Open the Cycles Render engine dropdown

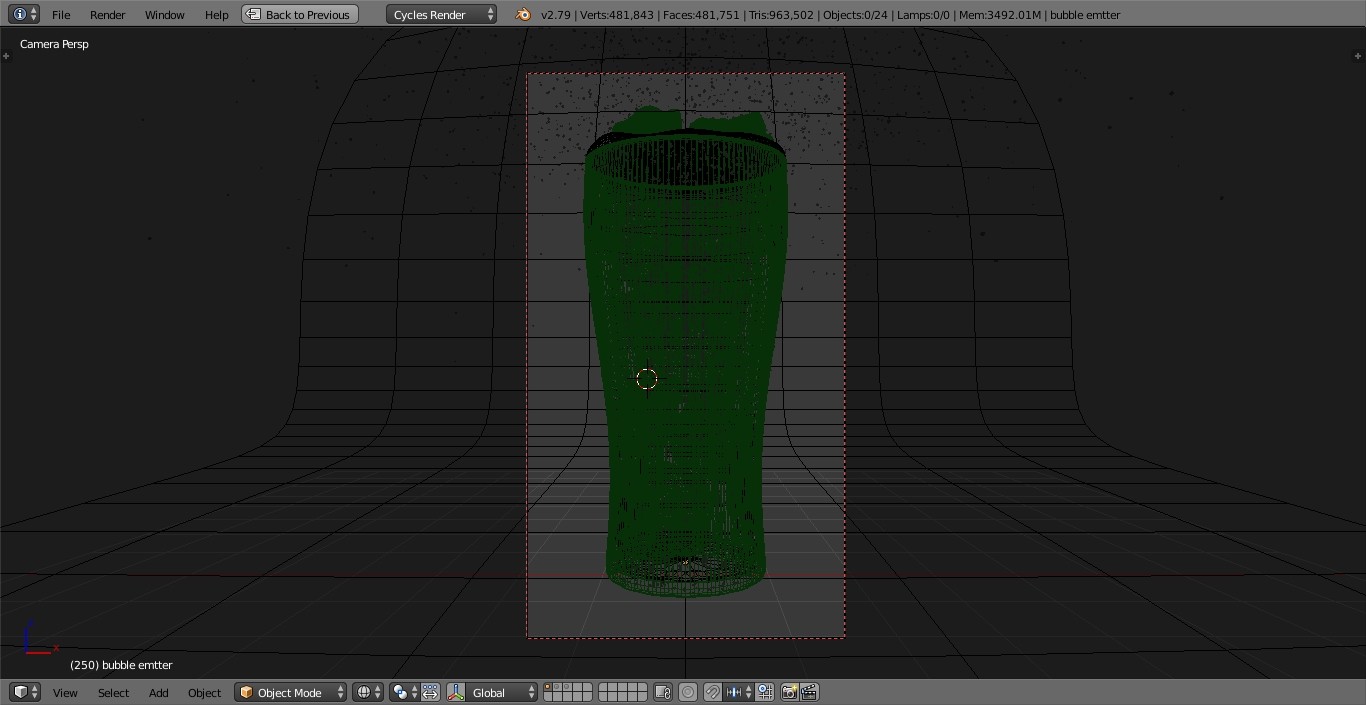441,14
